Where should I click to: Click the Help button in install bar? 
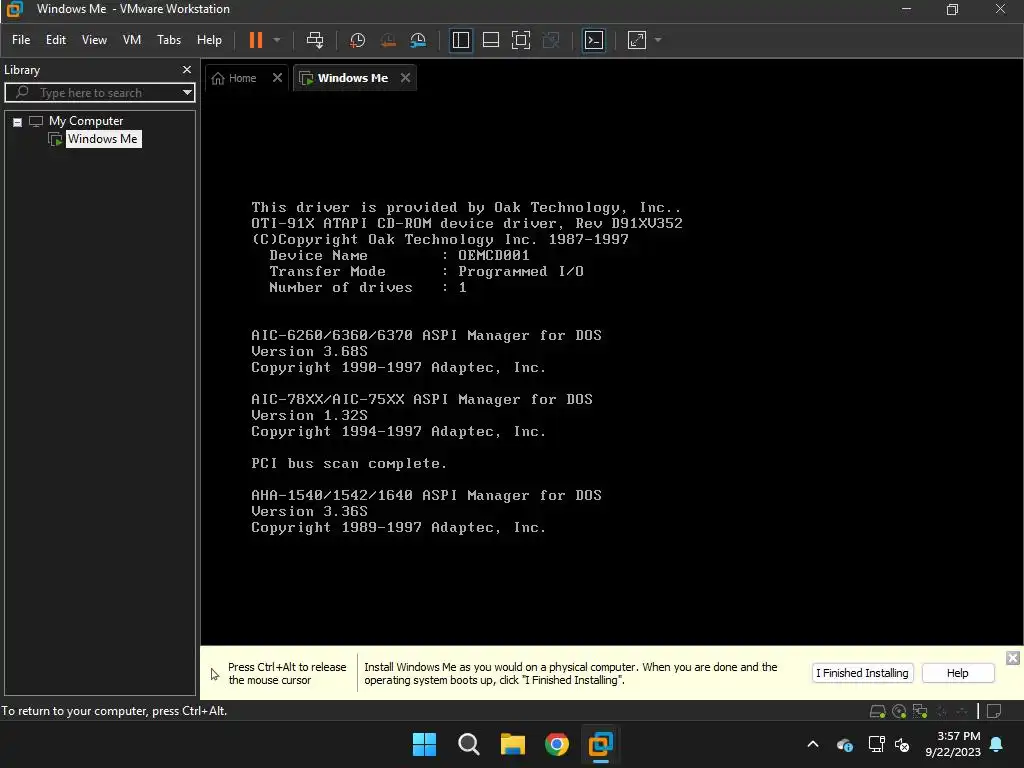tap(957, 673)
